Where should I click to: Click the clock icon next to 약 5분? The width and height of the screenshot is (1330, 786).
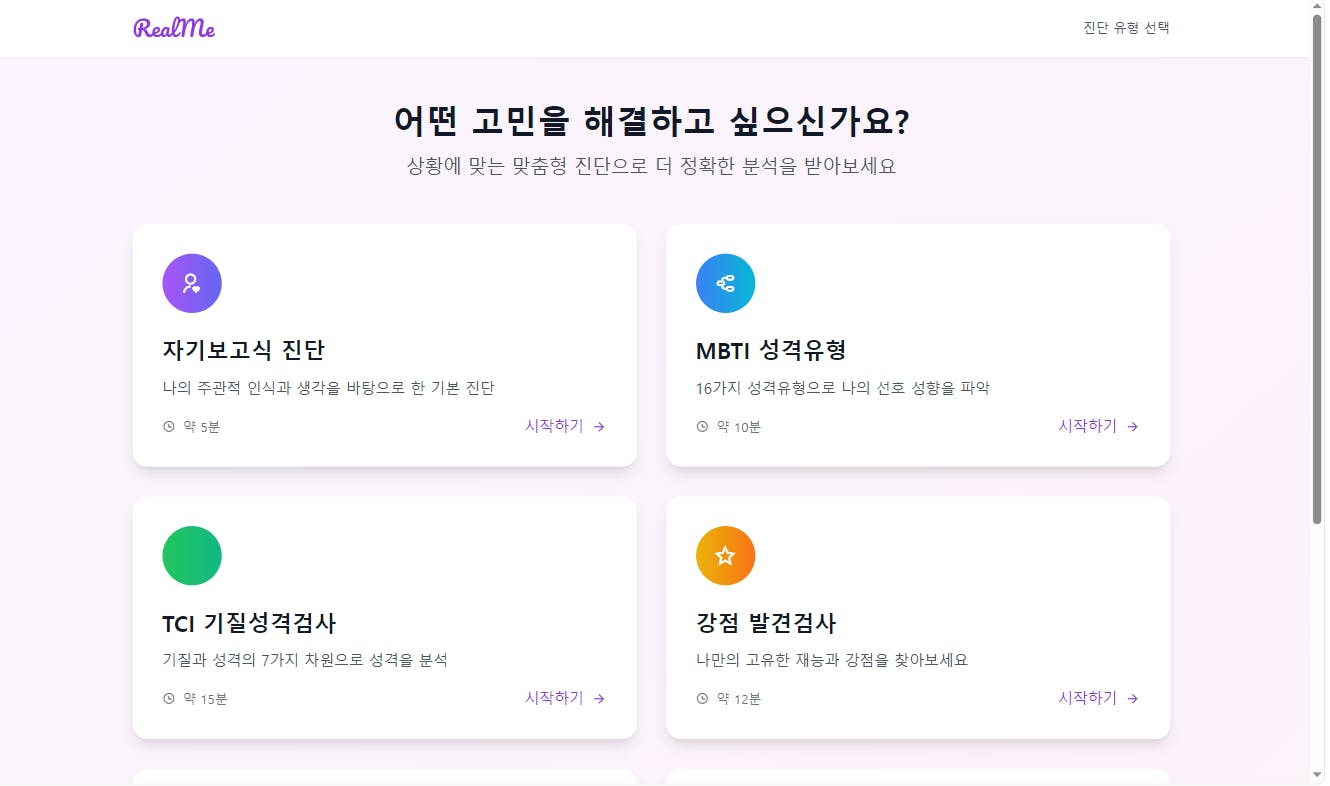point(167,426)
